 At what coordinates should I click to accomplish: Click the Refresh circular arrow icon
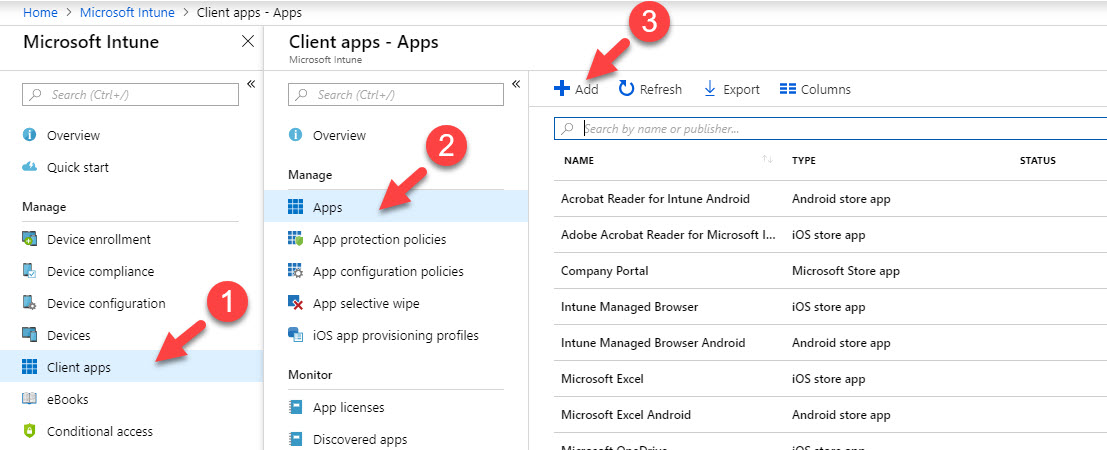click(x=626, y=88)
